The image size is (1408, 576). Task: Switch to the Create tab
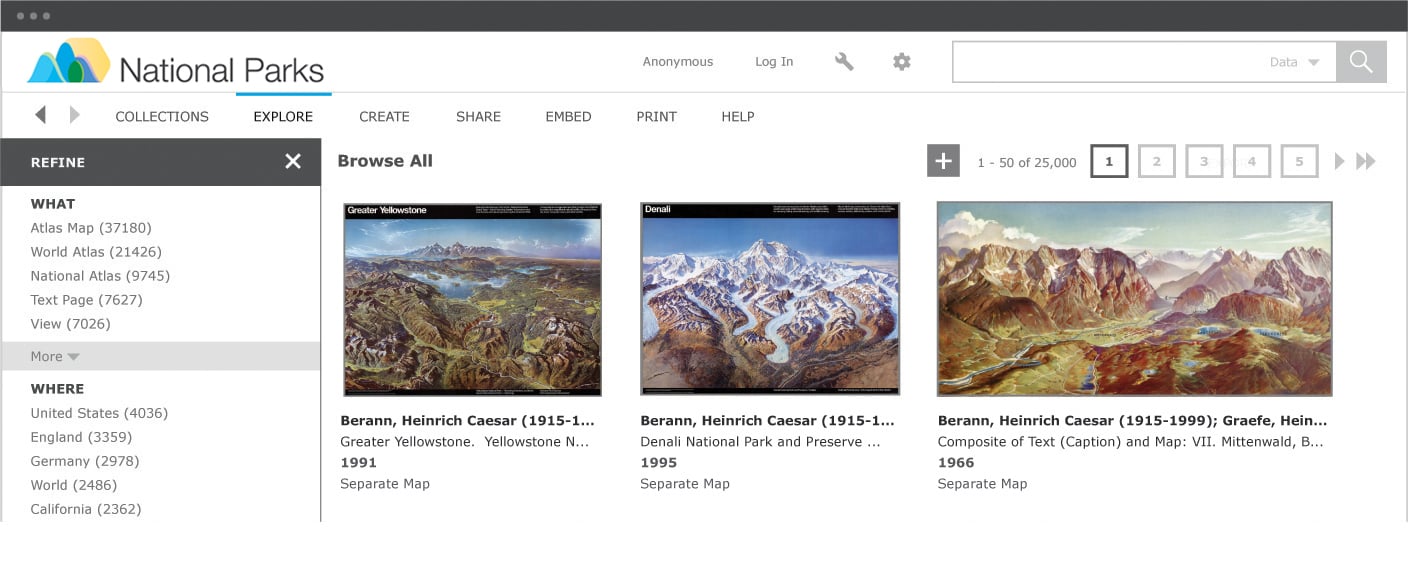[384, 116]
